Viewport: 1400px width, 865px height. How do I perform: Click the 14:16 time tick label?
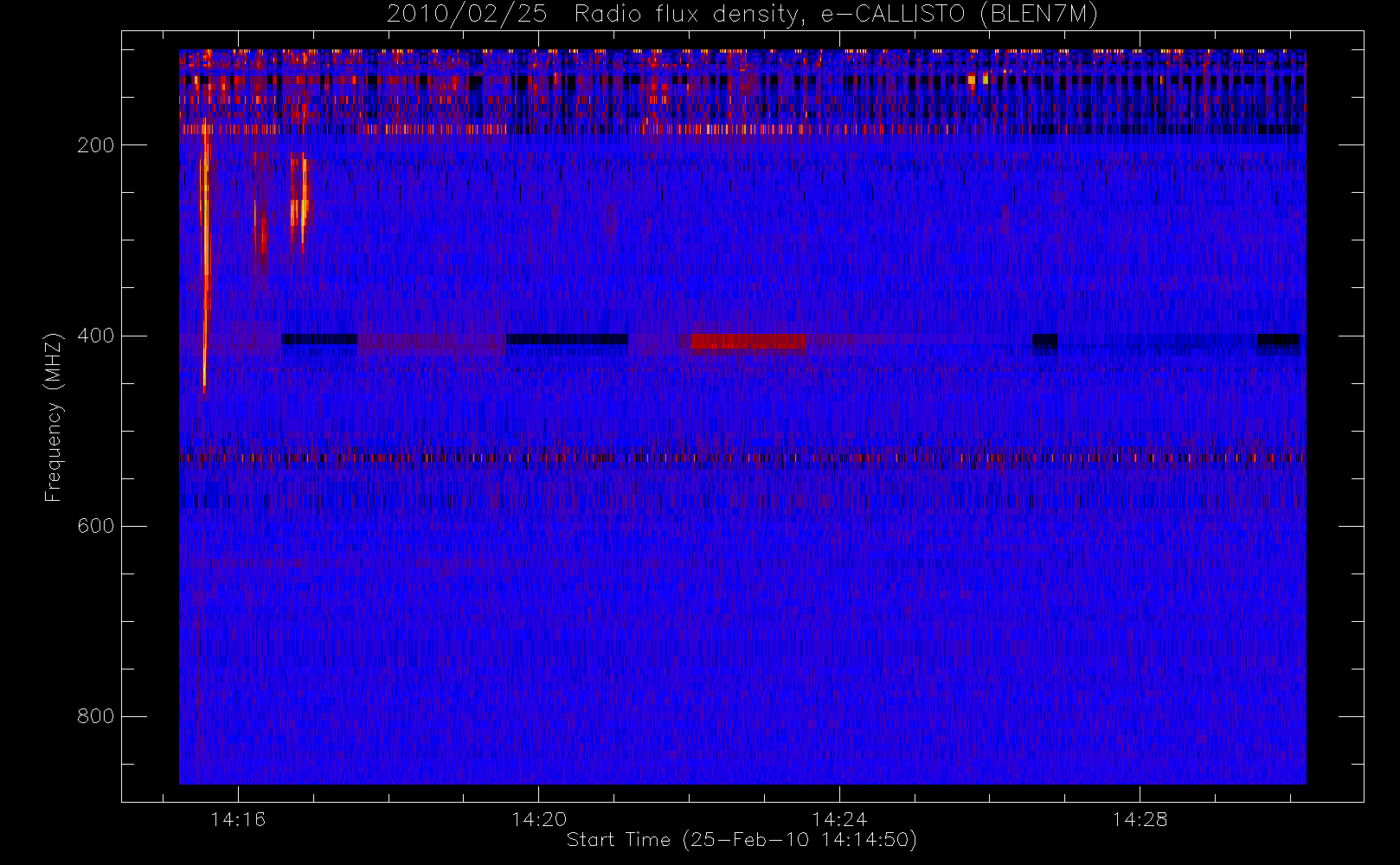click(x=238, y=819)
